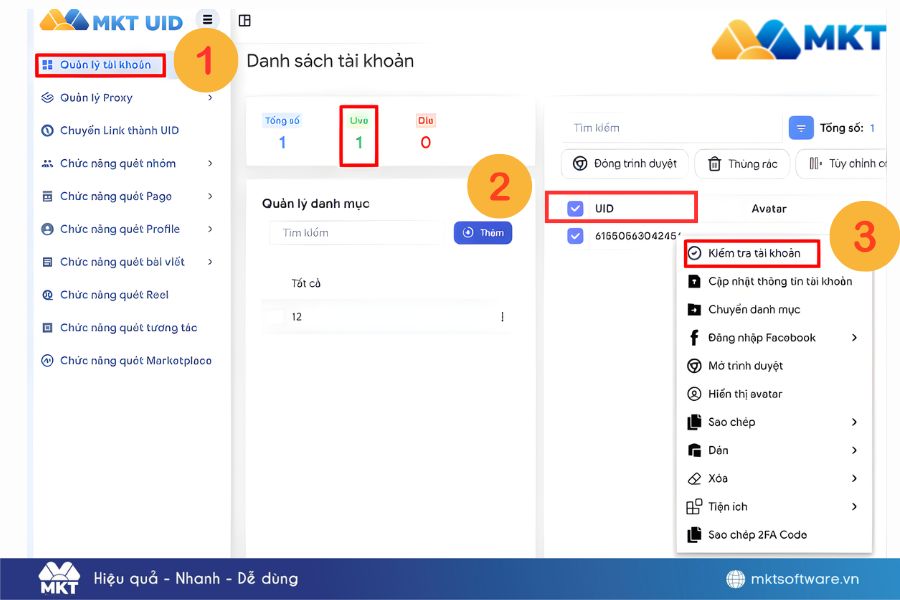This screenshot has width=900, height=600.
Task: Select Kiểm tra tài khoản from the context menu
Action: 753,254
